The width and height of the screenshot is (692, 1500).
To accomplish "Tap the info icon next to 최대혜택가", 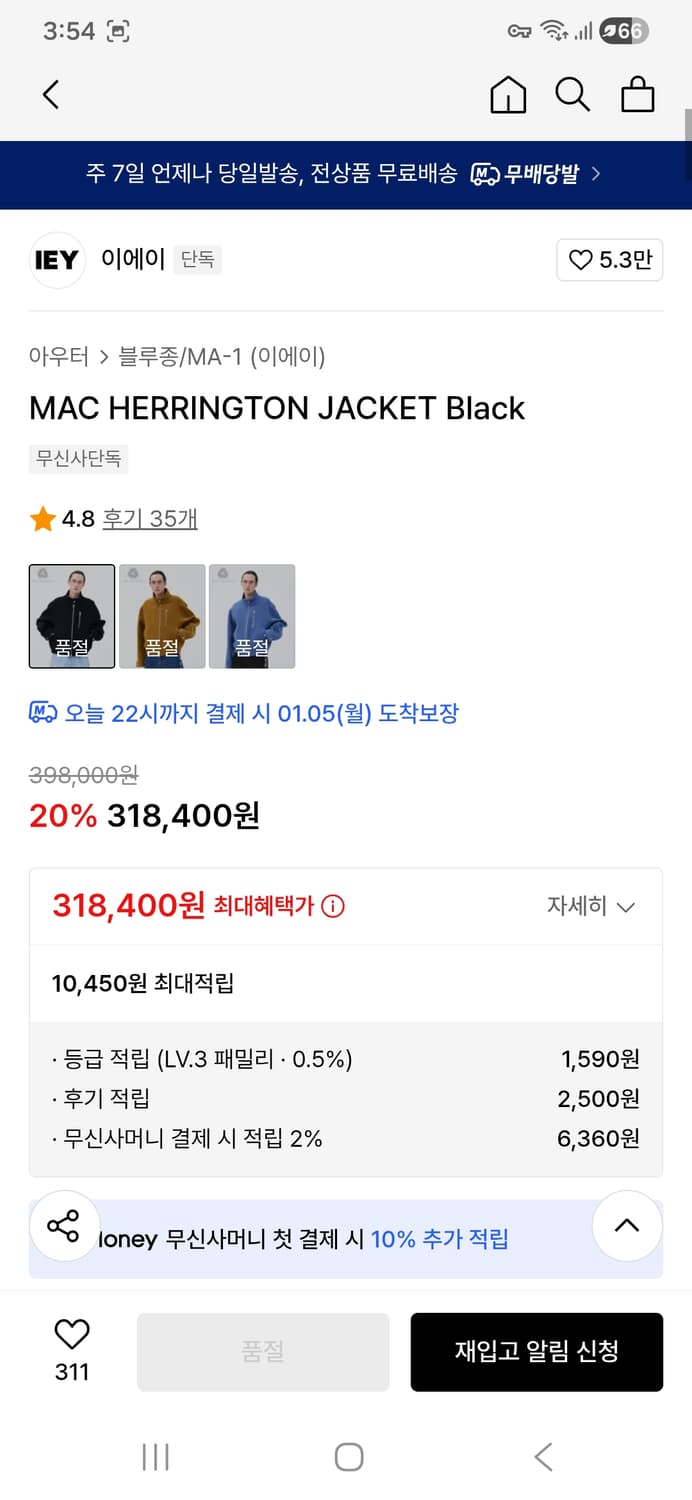I will point(331,904).
